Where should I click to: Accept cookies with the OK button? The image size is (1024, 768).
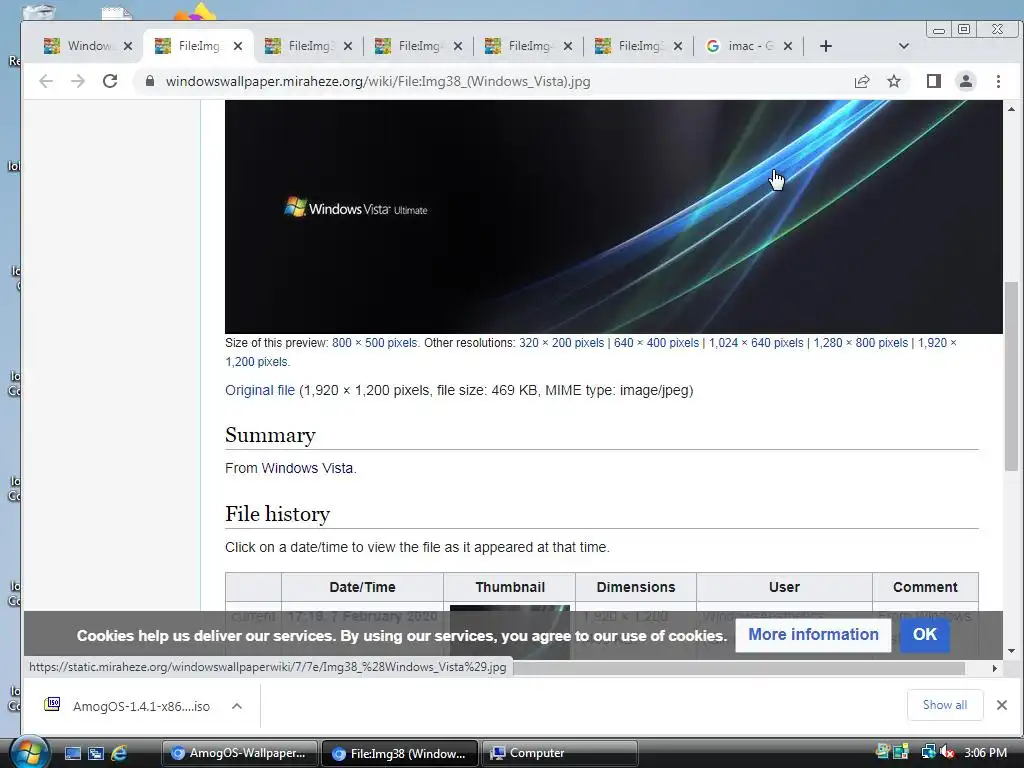pyautogui.click(x=924, y=635)
